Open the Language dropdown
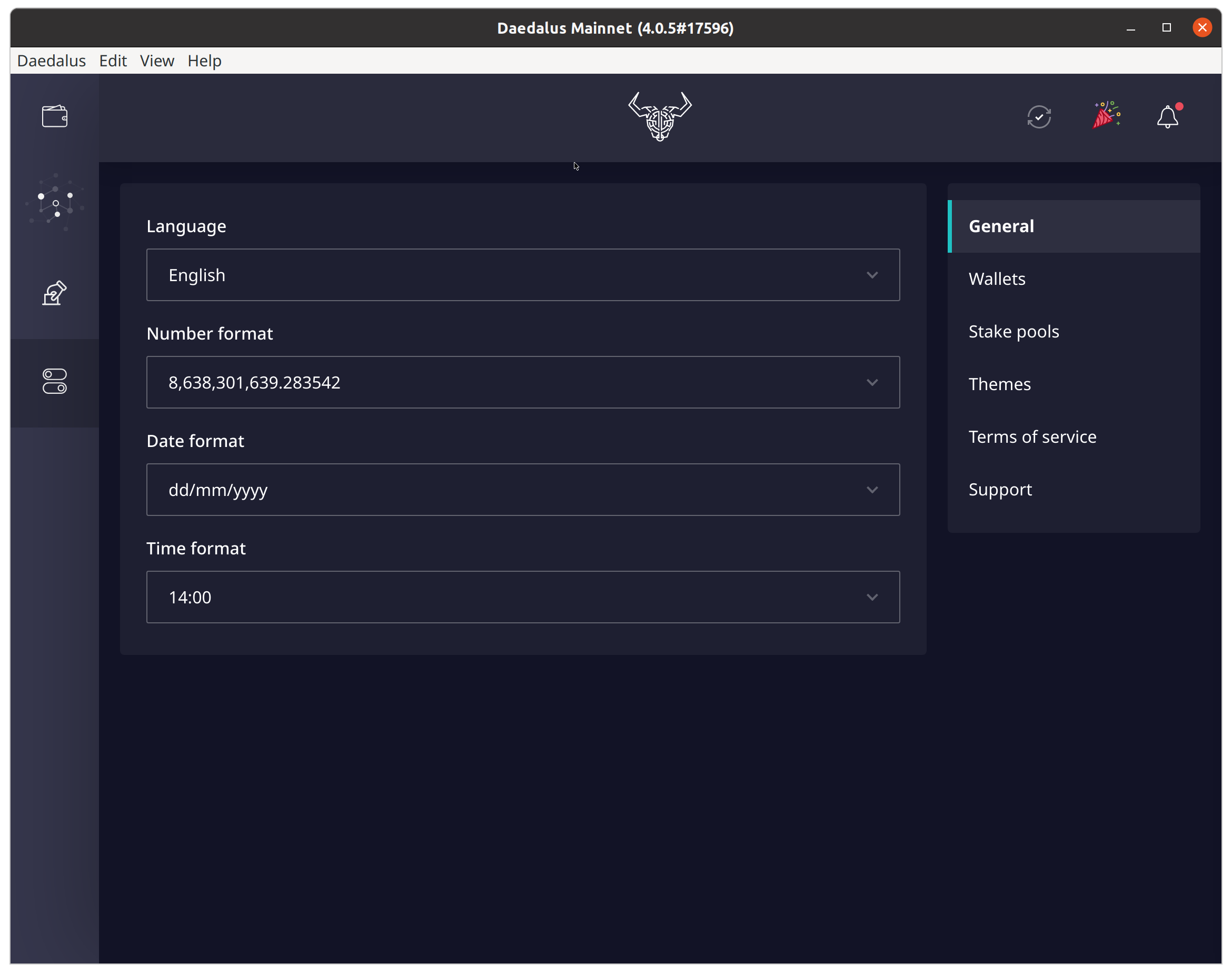The height and width of the screenshot is (974, 1232). point(522,275)
